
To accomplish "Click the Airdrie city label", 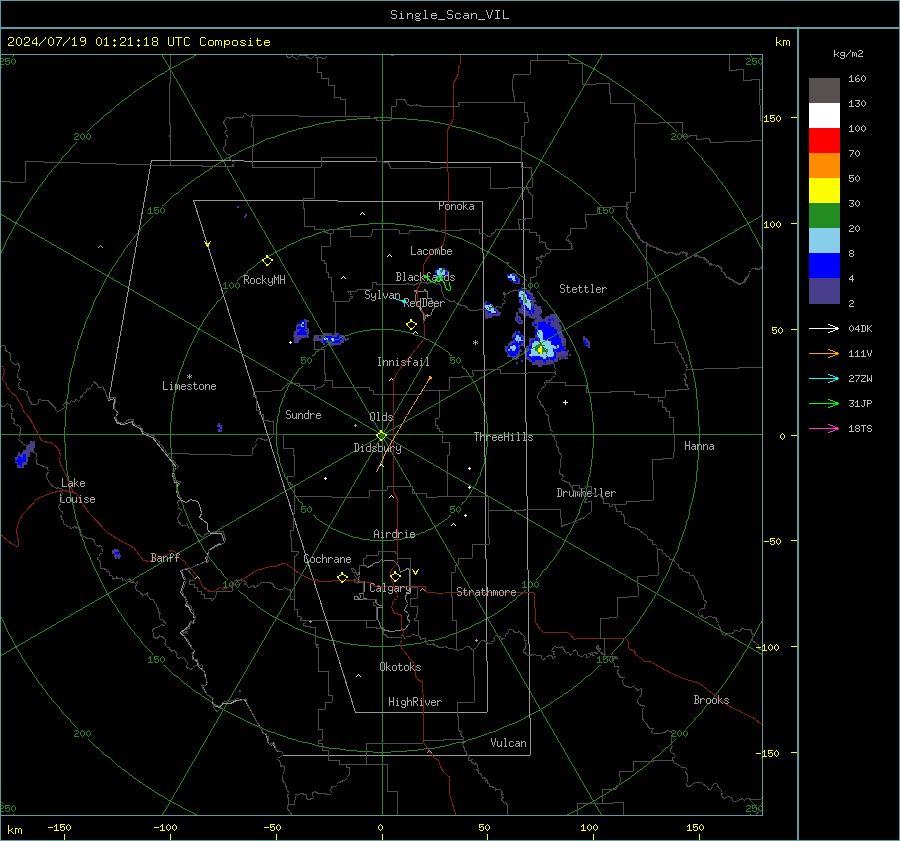I will 394,534.
